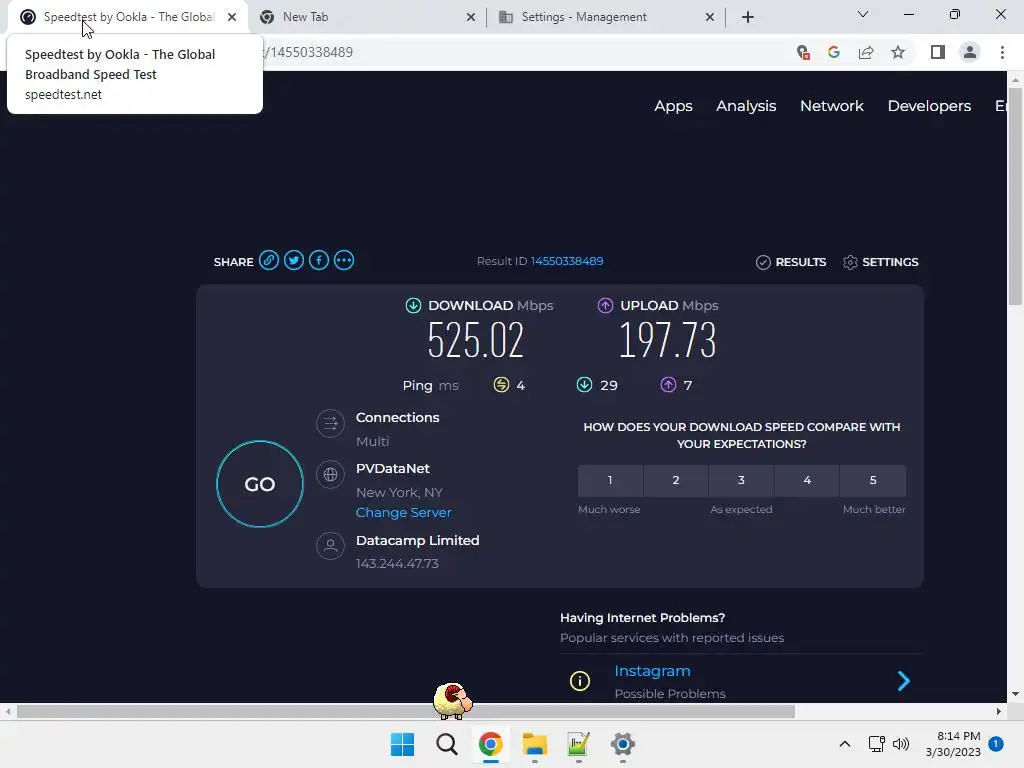Screen dimensions: 1024x768
Task: Open the chart app icon on taskbar
Action: pyautogui.click(x=579, y=744)
